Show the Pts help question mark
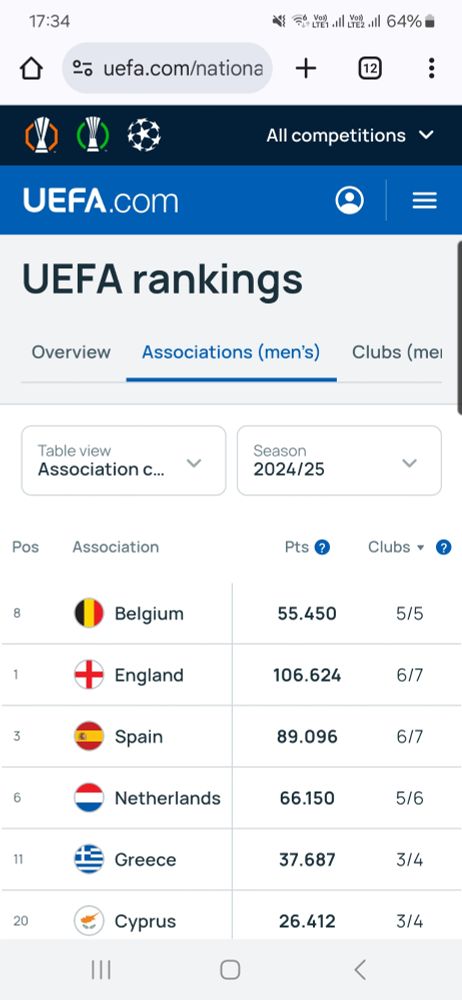This screenshot has width=462, height=1000. coord(322,547)
